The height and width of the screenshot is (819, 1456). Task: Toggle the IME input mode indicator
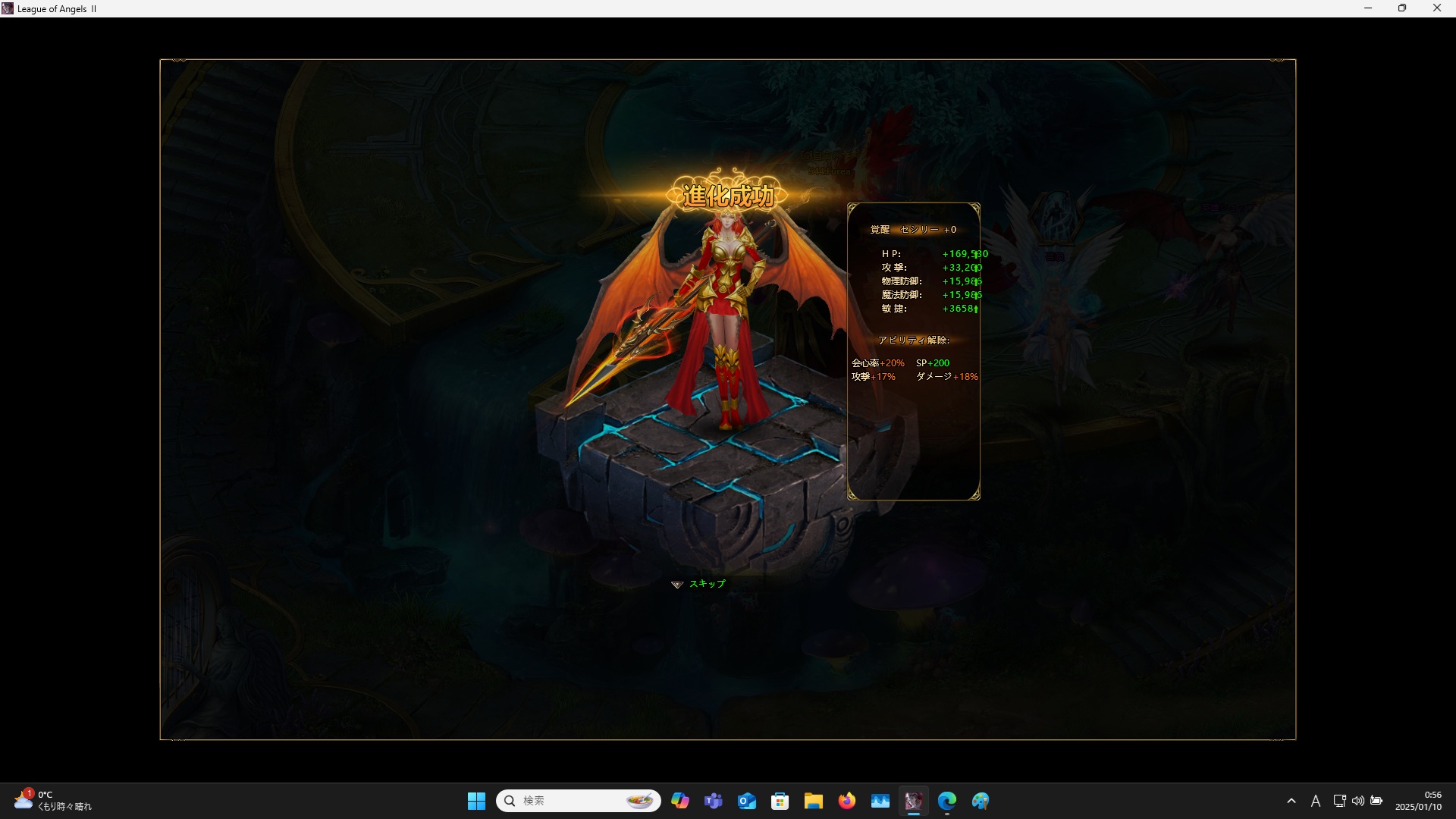(1316, 801)
